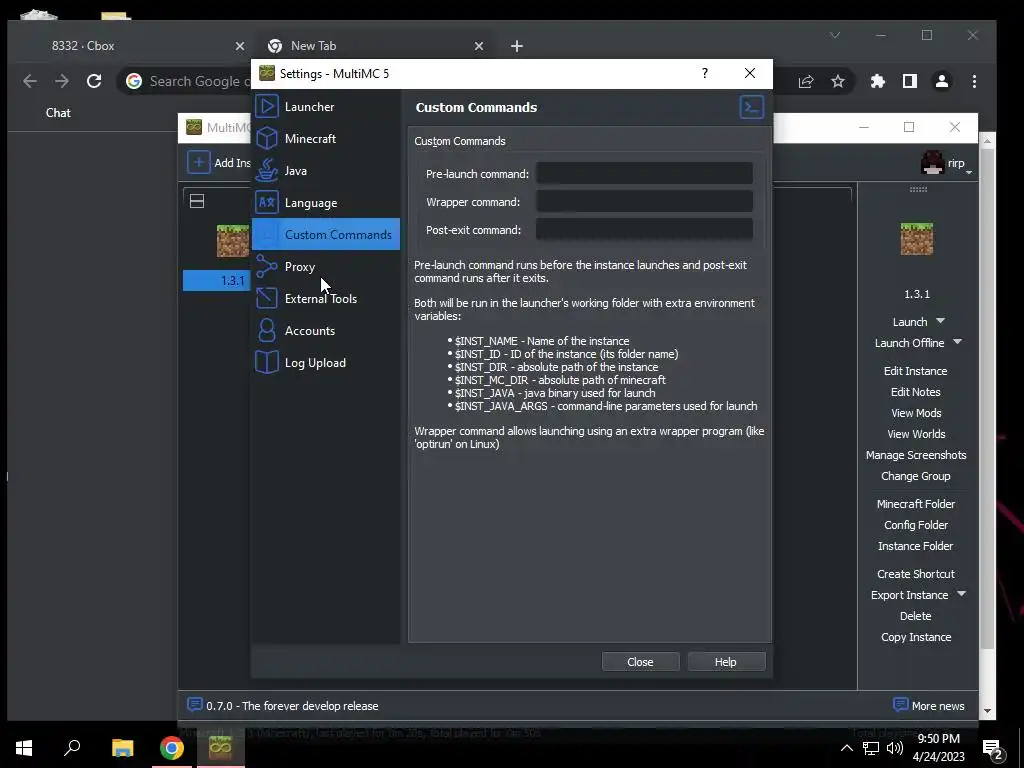Click the volume icon in system tray
1024x768 pixels.
(x=895, y=748)
